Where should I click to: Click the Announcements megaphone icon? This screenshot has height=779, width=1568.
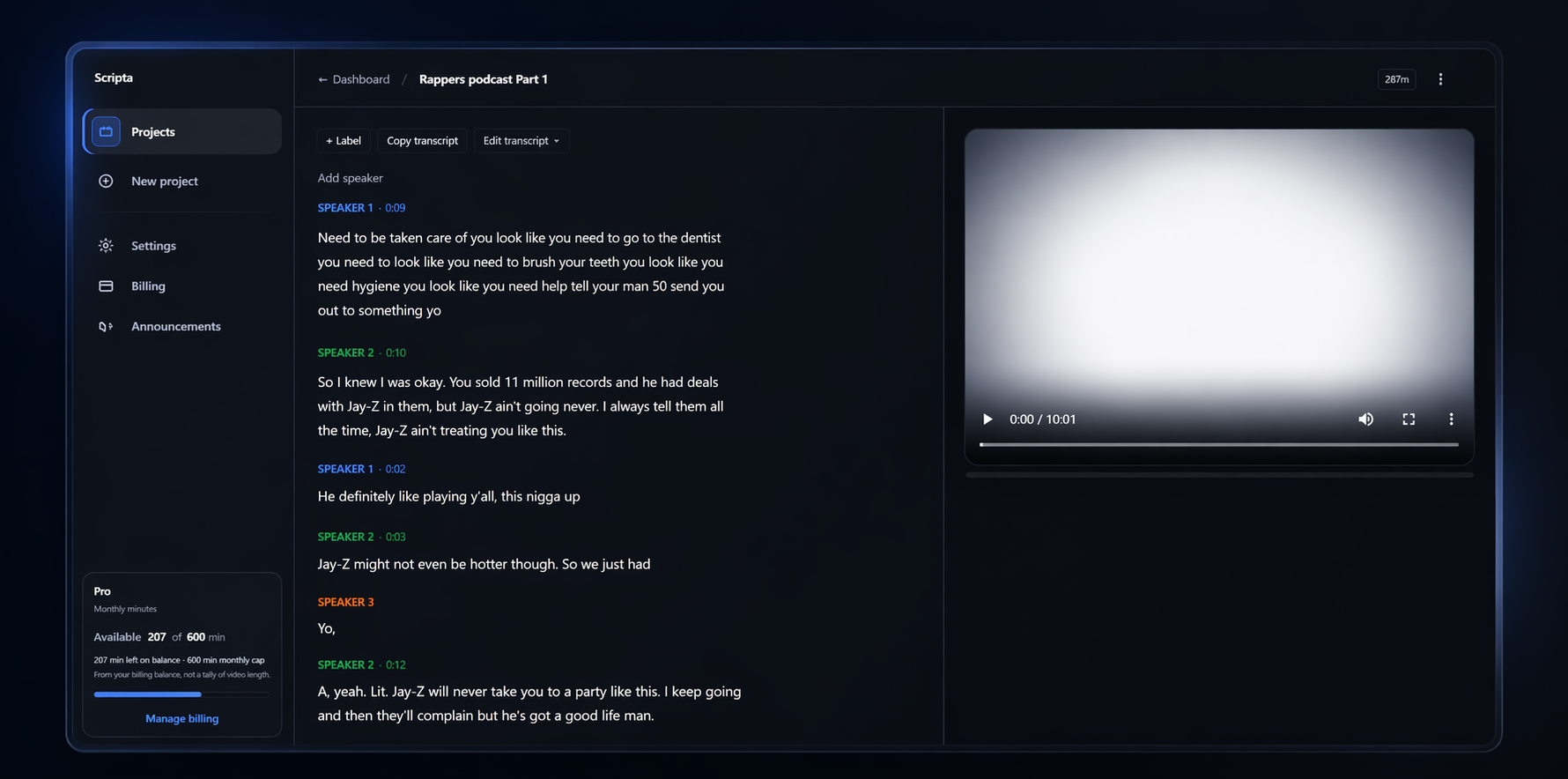[x=106, y=326]
